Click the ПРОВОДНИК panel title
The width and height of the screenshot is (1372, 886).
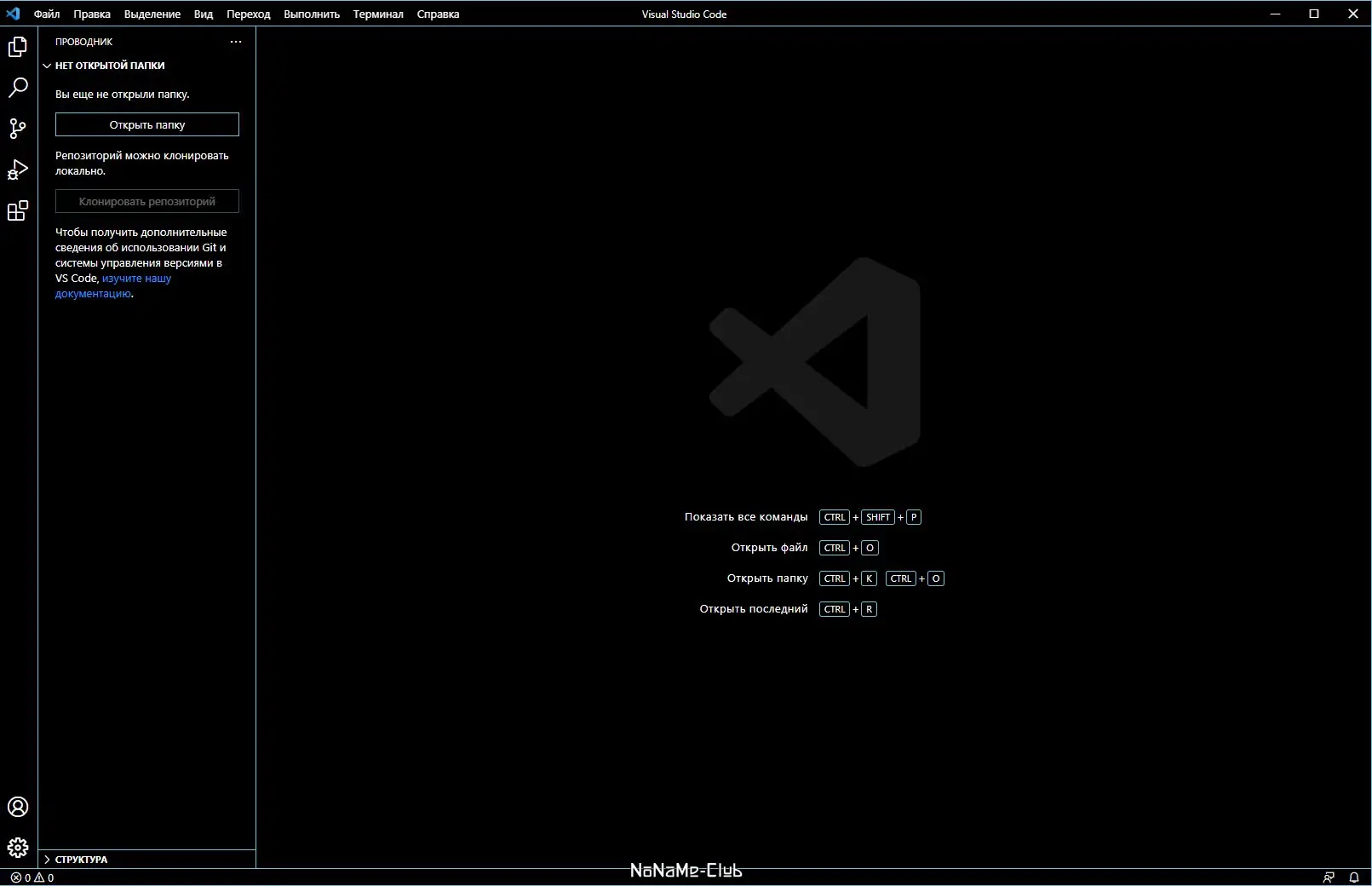tap(84, 42)
